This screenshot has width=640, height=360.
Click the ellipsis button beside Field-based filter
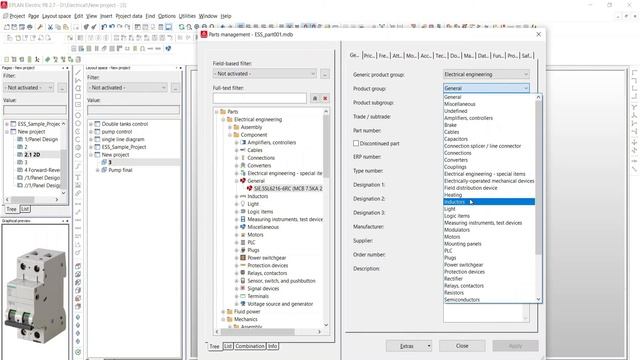(x=325, y=74)
